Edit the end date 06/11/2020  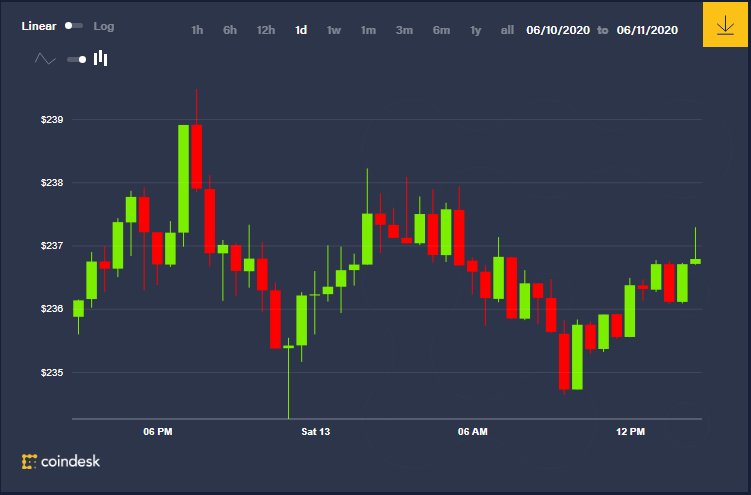click(x=647, y=30)
